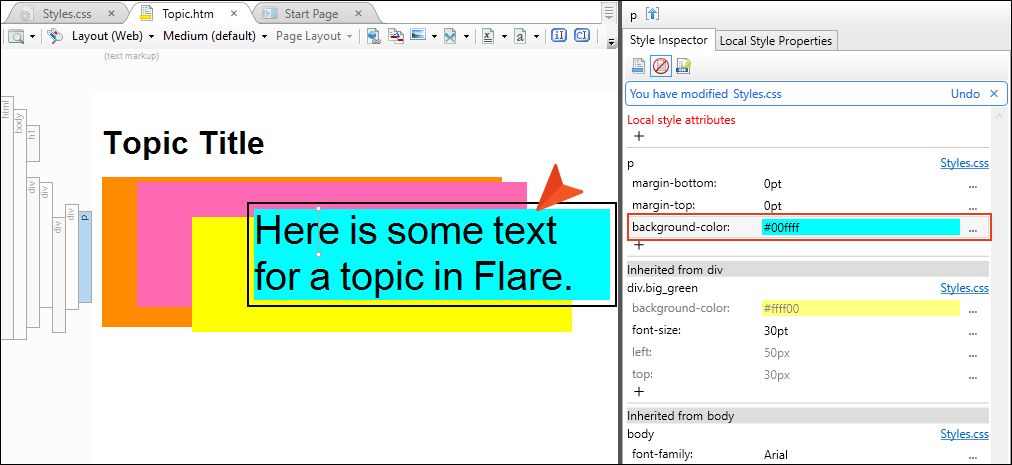Add a property to p with plus
This screenshot has height=465, width=1012.
tap(639, 245)
